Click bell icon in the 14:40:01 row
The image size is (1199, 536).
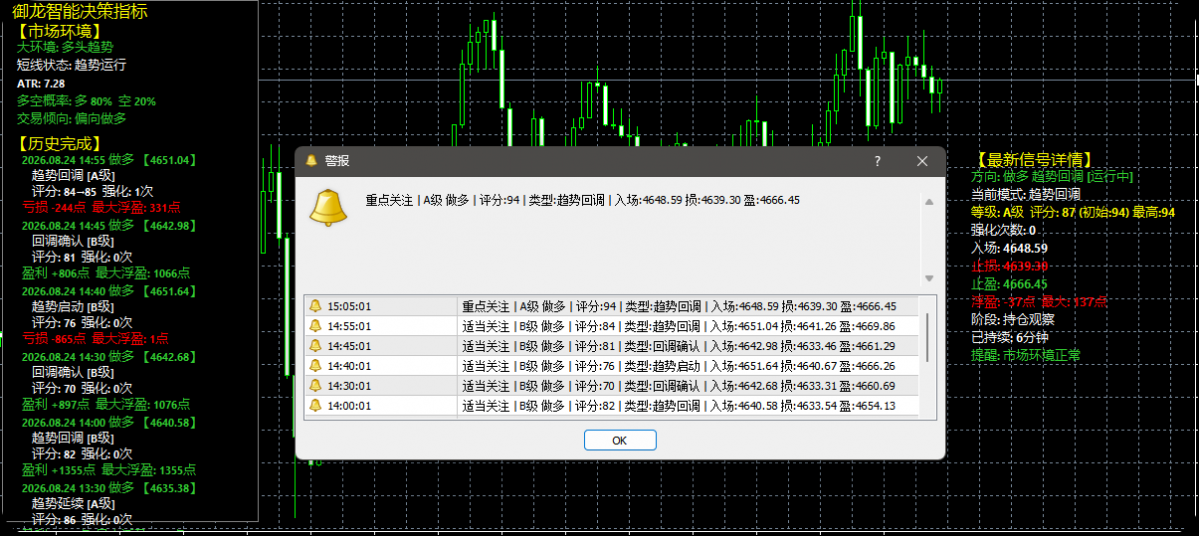tap(315, 365)
